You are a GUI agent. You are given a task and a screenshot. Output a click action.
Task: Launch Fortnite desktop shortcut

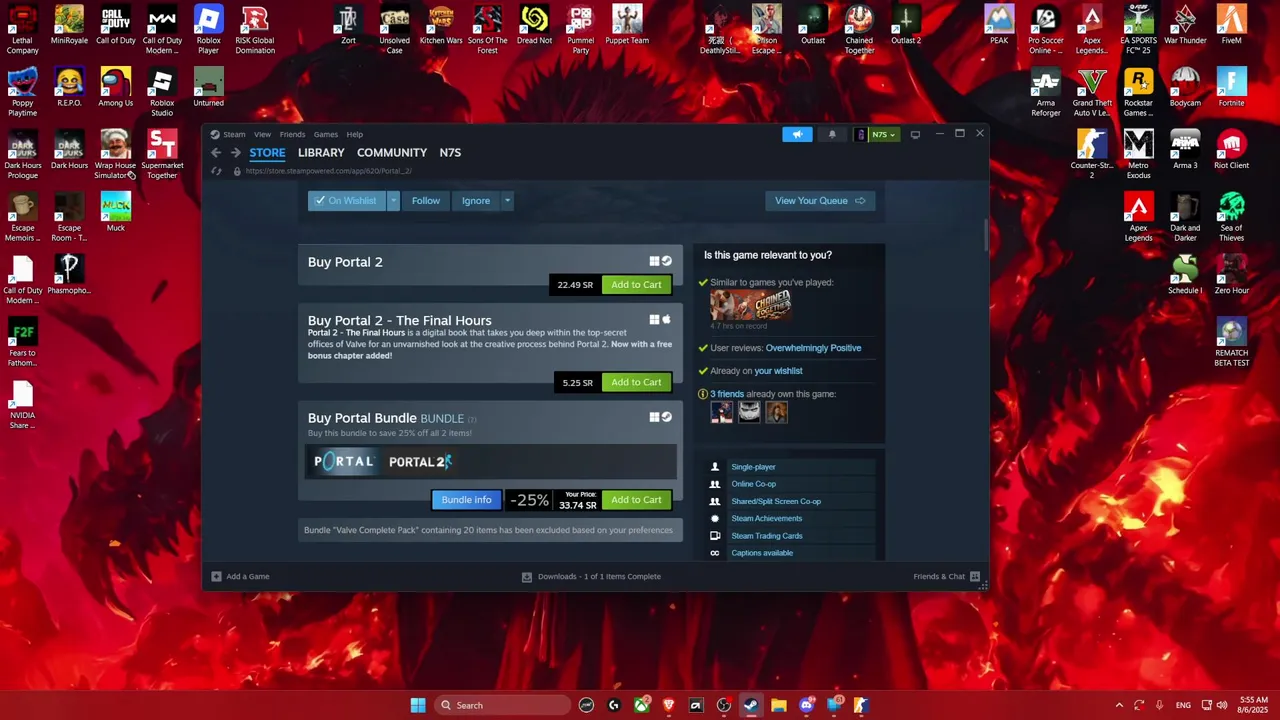[x=1231, y=88]
